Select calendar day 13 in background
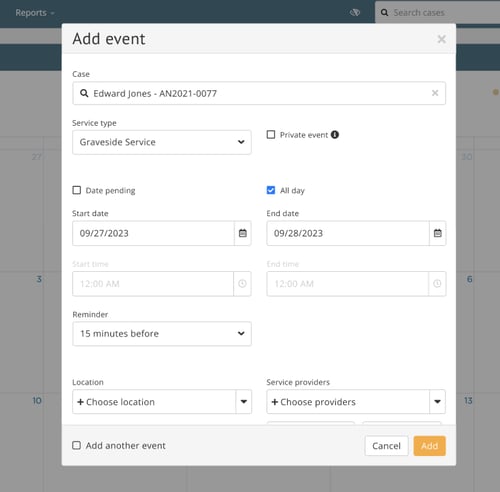 coord(468,400)
